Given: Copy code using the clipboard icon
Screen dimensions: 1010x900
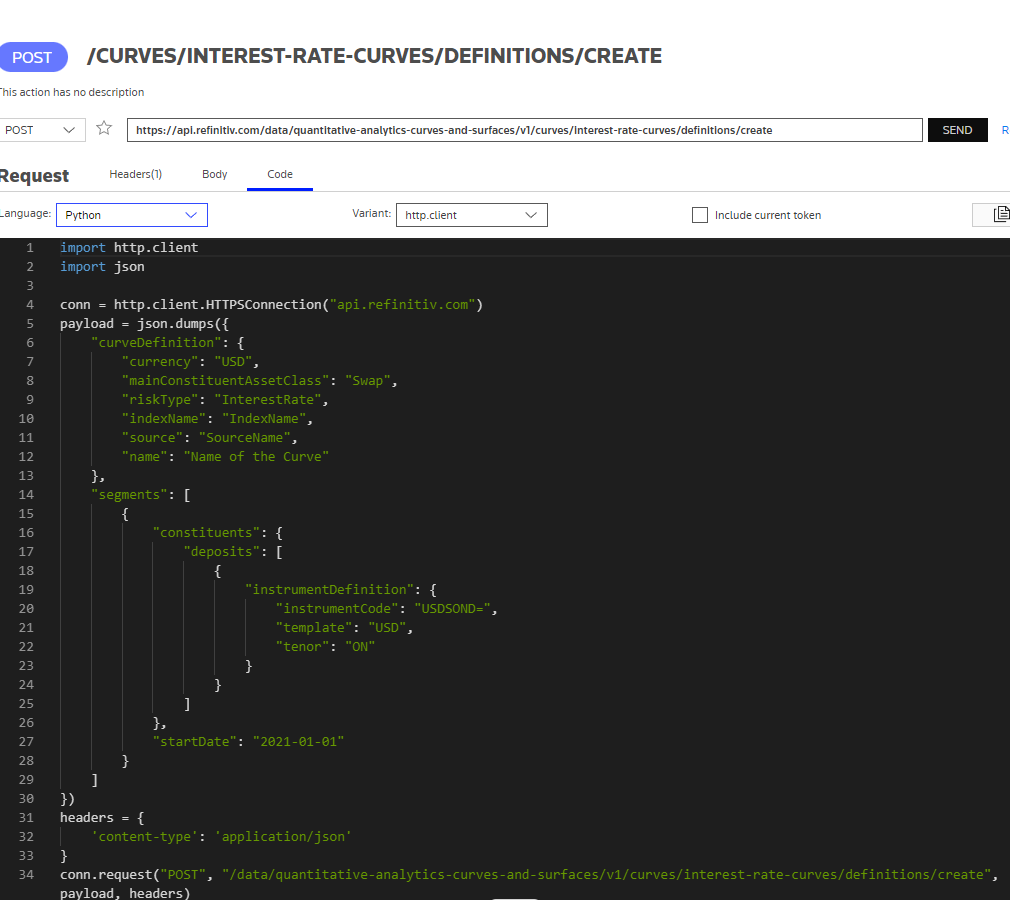Looking at the screenshot, I should [x=1001, y=215].
